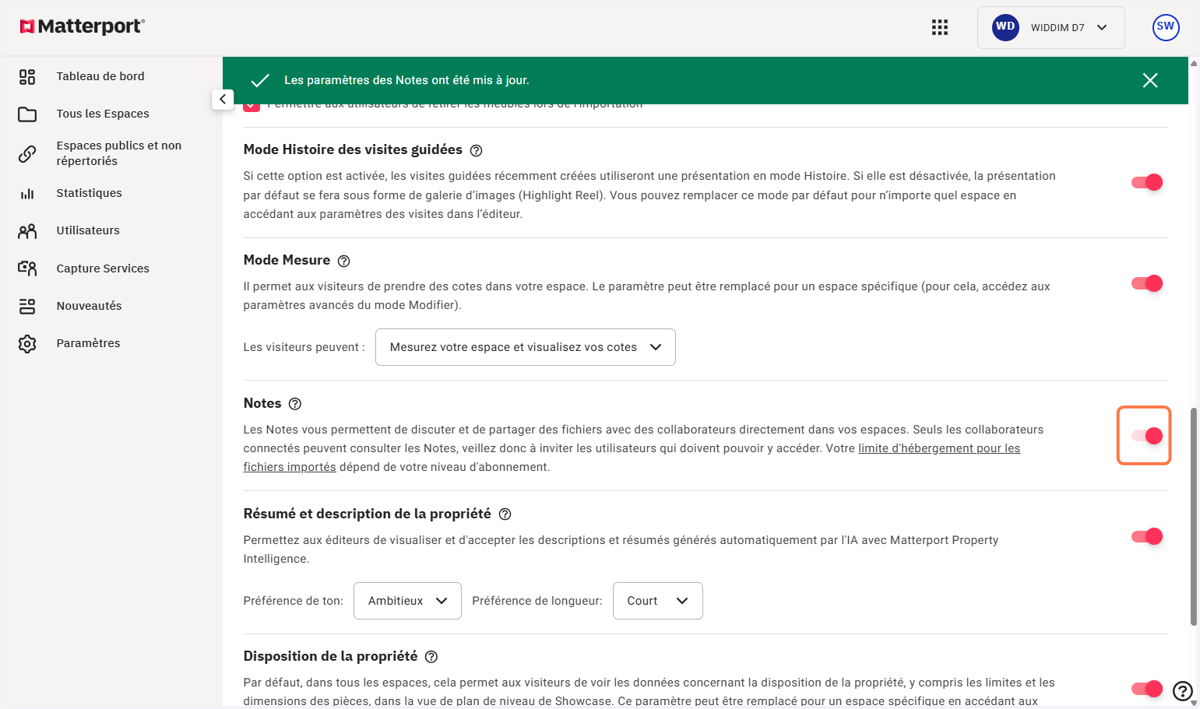This screenshot has height=709, width=1200.
Task: Click the Tous les Espaces folder icon
Action: 27,114
